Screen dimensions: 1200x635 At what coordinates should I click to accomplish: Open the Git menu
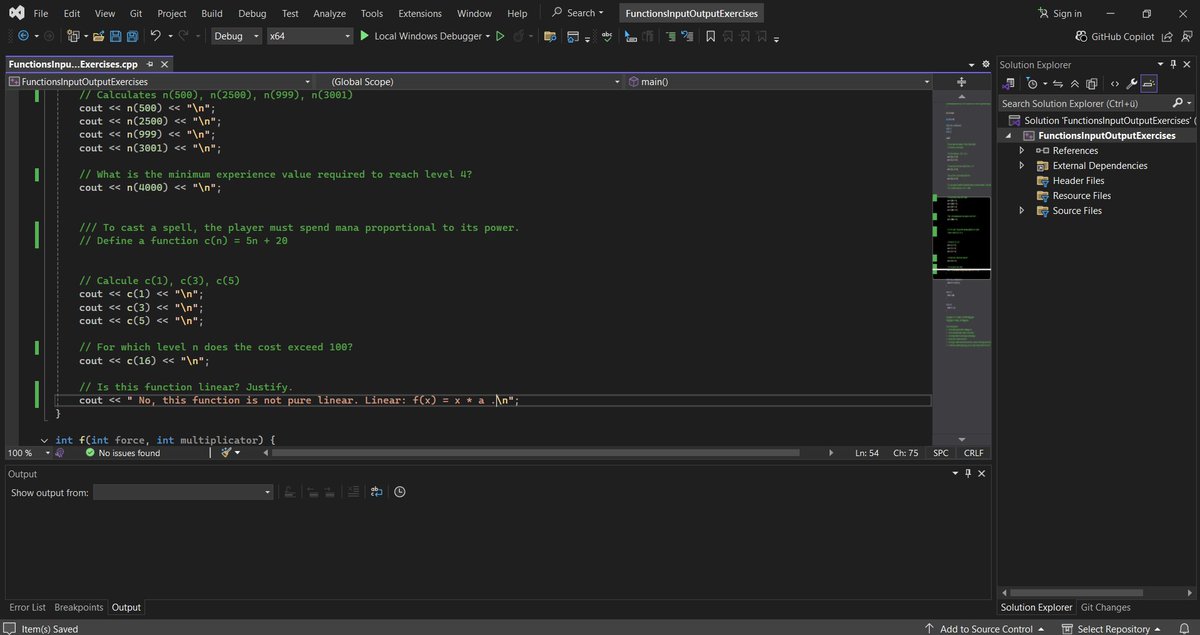pyautogui.click(x=135, y=13)
